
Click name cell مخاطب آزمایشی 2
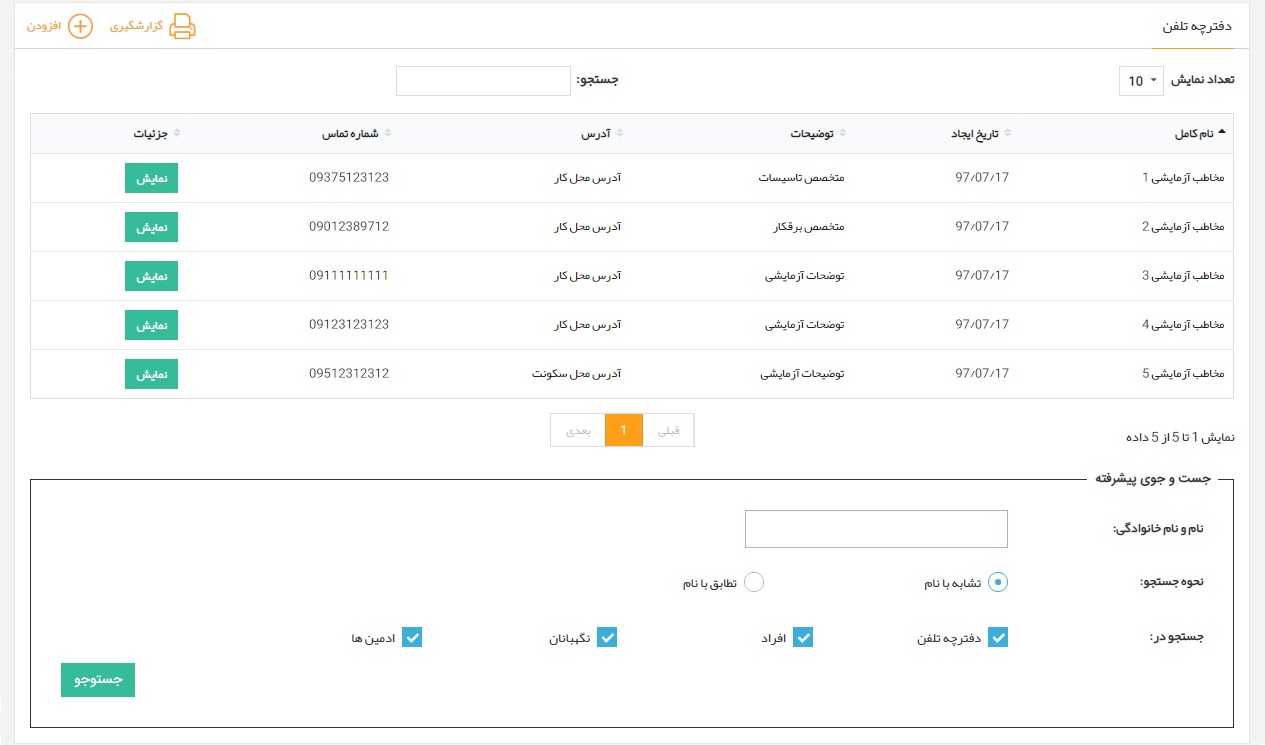(x=1183, y=227)
